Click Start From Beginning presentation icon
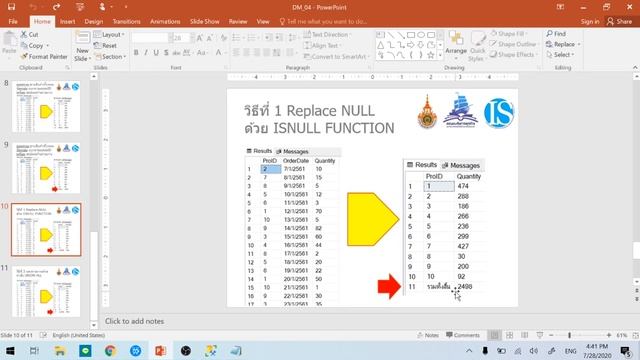The height and width of the screenshot is (360, 640). point(80,7)
